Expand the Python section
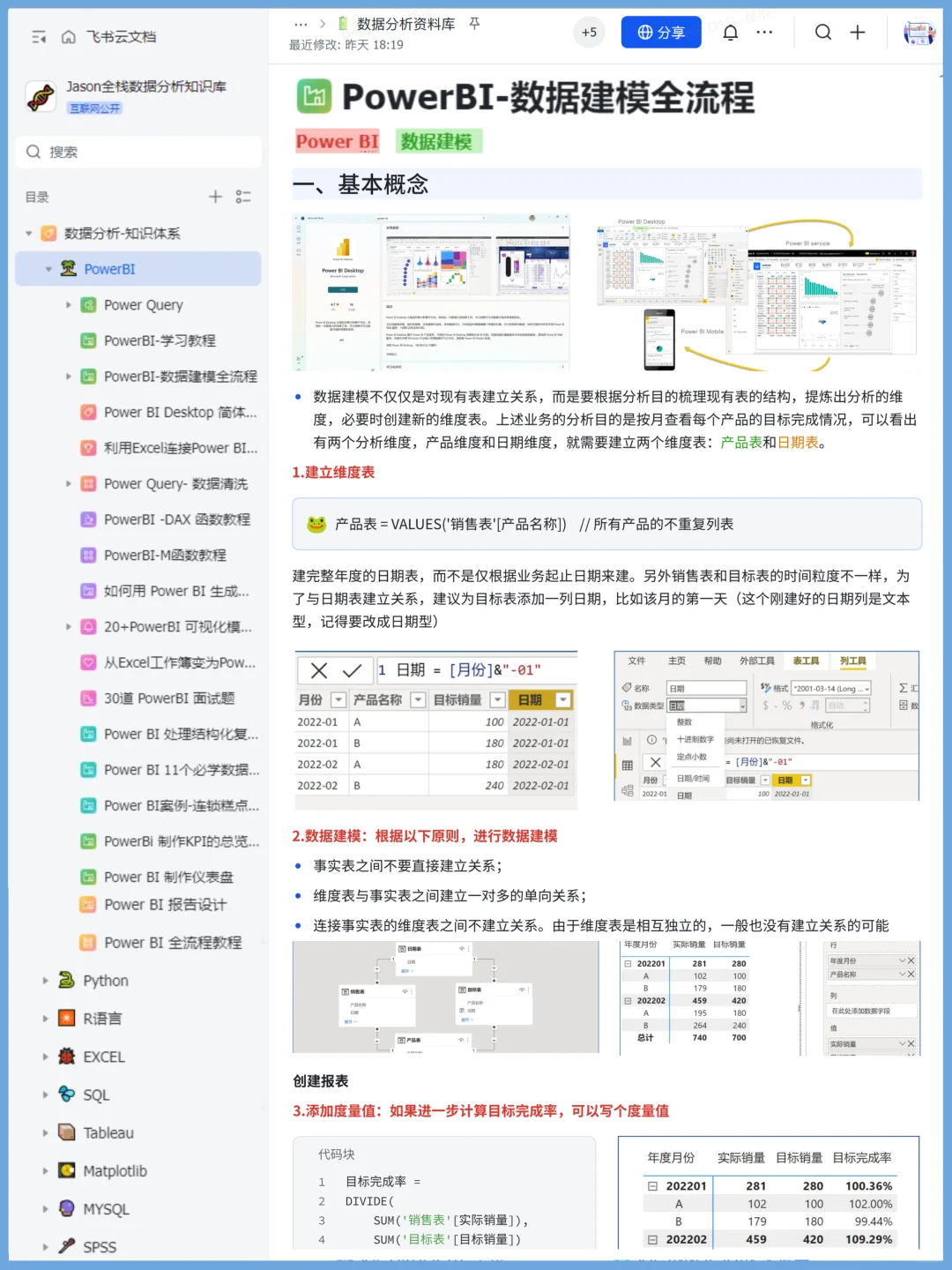The width and height of the screenshot is (952, 1270). (46, 981)
